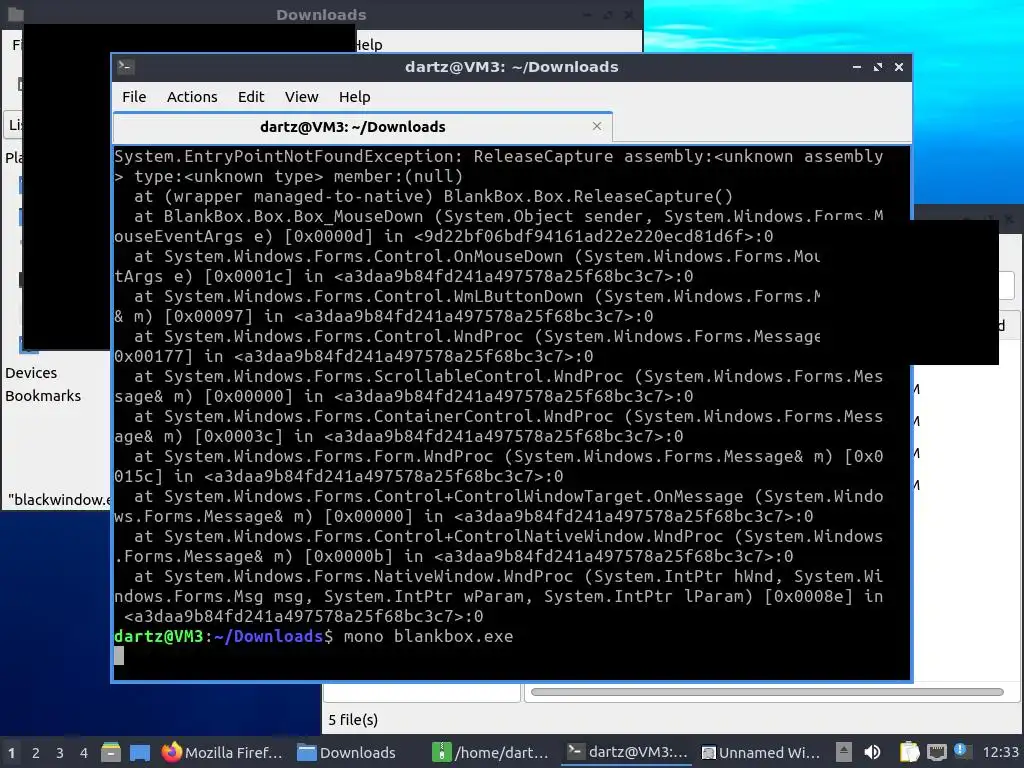
Task: Click the removable media eject tray icon
Action: coord(843,752)
